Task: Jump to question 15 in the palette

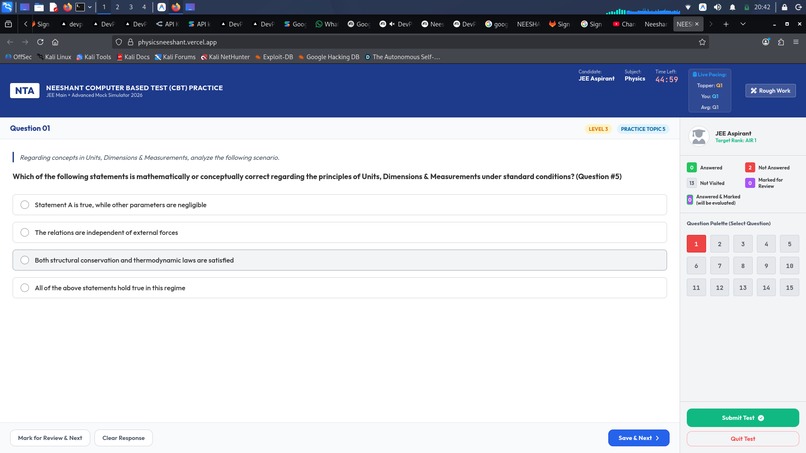Action: click(x=790, y=287)
